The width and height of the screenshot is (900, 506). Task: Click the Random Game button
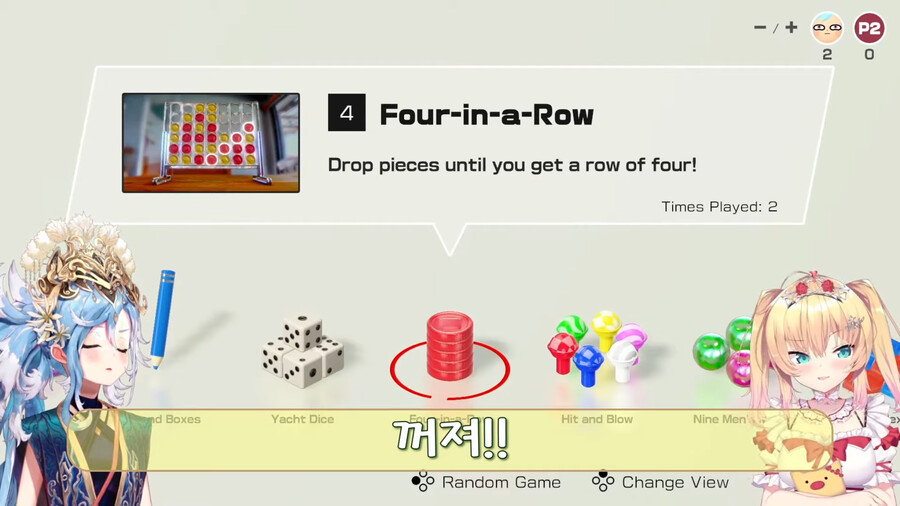point(486,482)
